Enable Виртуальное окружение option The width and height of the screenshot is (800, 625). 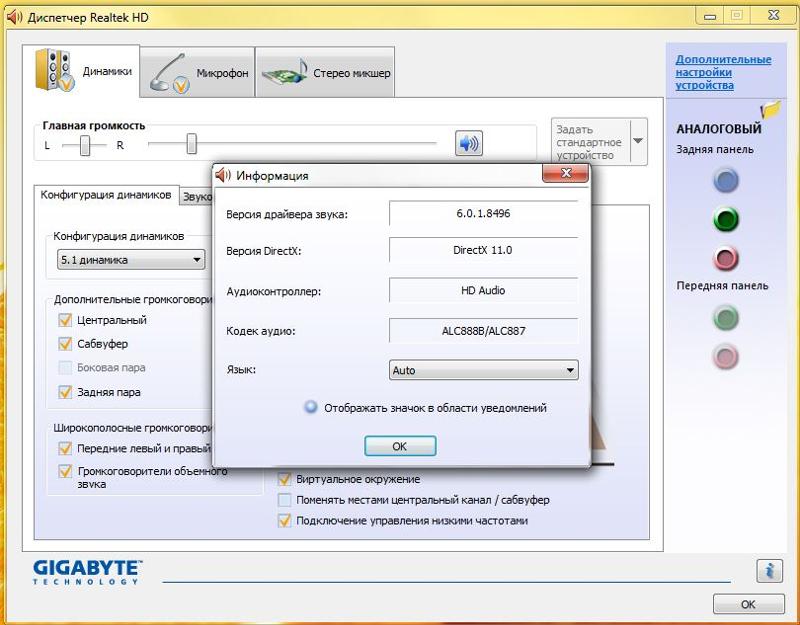click(284, 479)
